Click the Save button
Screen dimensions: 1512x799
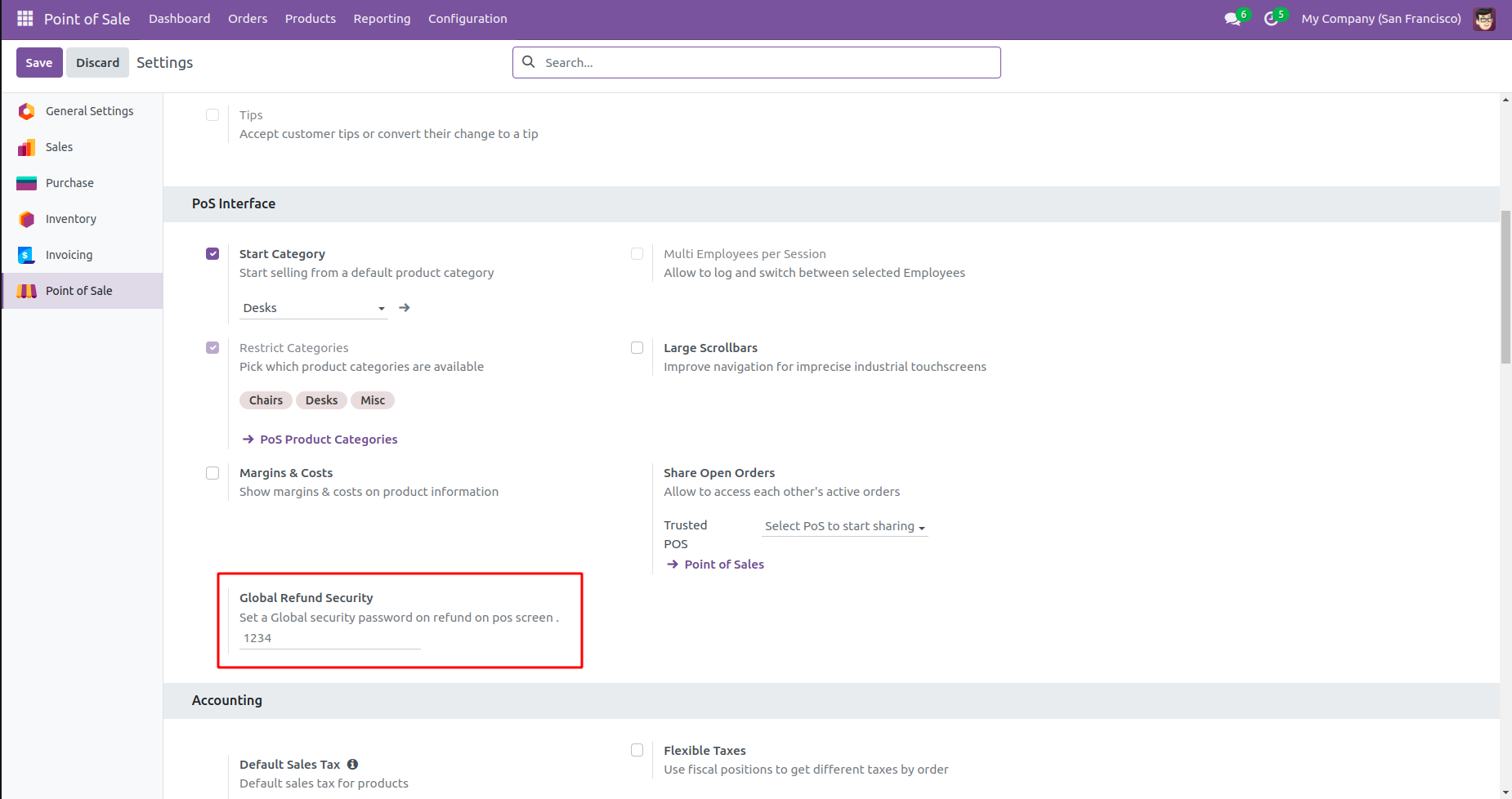point(39,63)
